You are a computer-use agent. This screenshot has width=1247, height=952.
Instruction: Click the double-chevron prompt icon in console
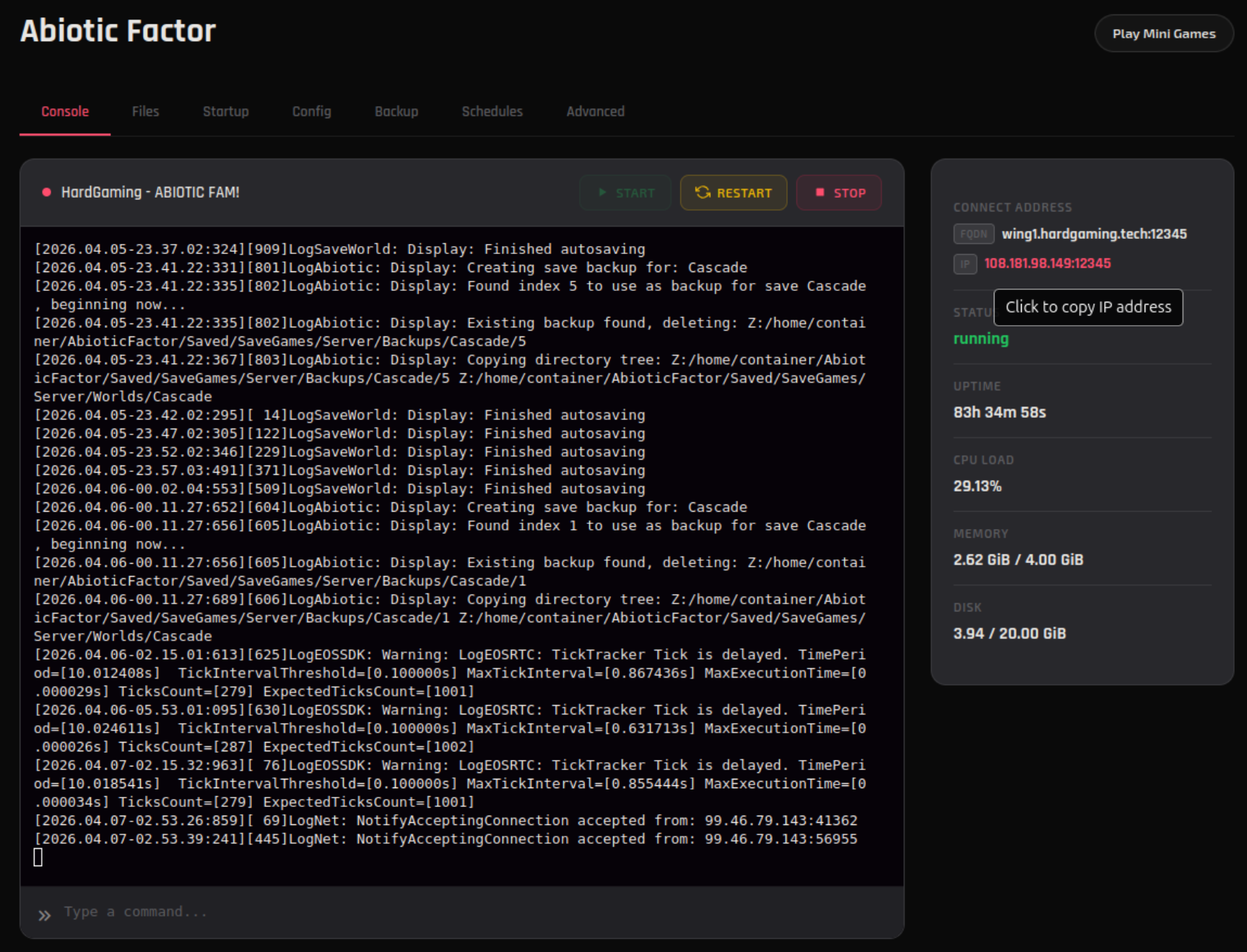tap(45, 912)
